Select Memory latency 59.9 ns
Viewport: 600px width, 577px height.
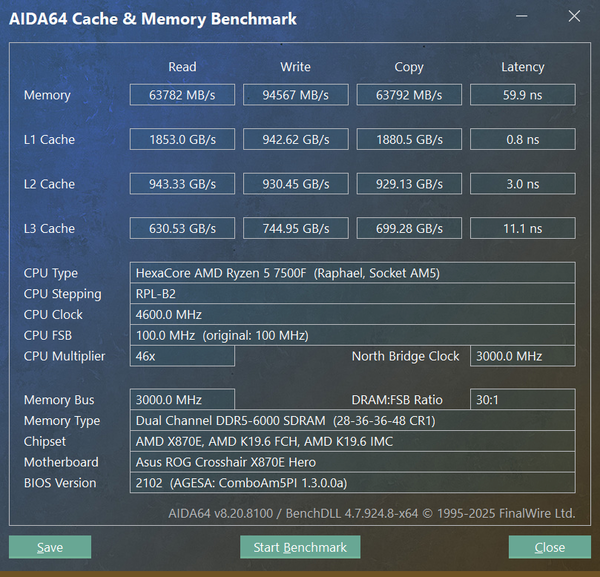tap(523, 95)
